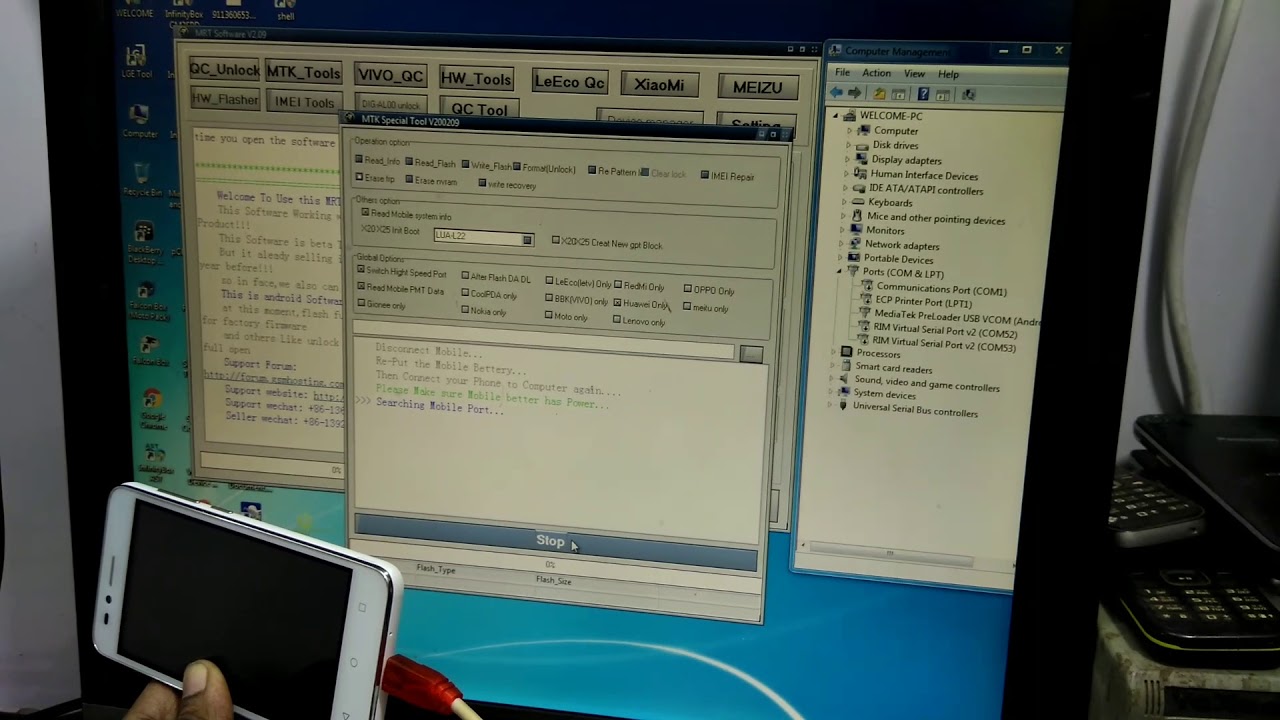The height and width of the screenshot is (720, 1280).
Task: Expand Keyboards node
Action: click(846, 201)
